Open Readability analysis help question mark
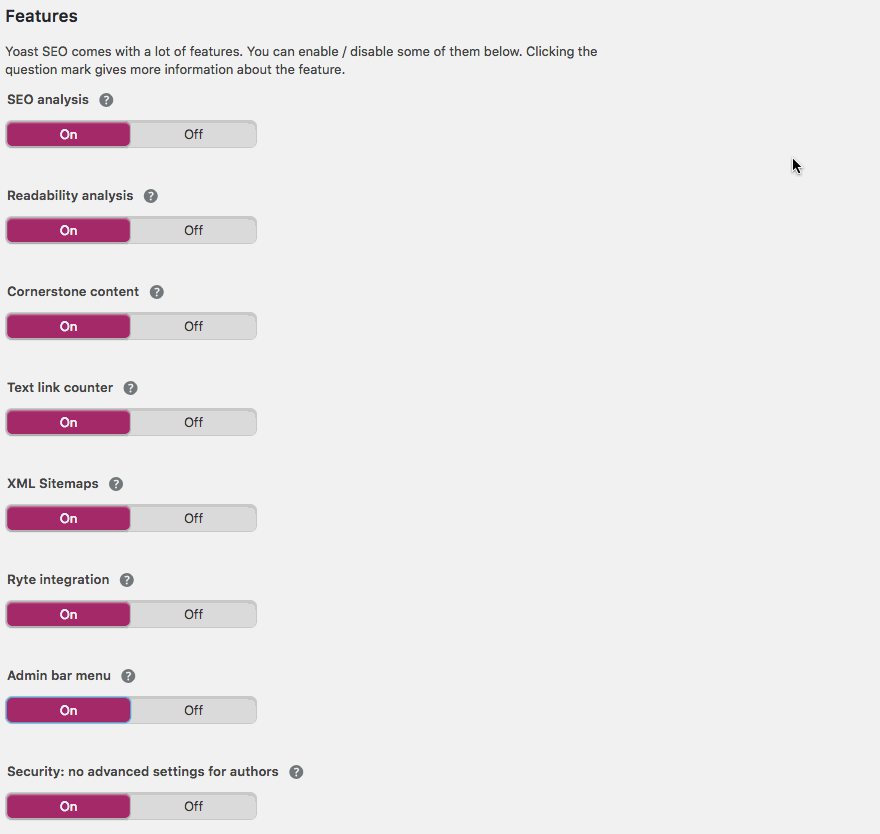This screenshot has width=880, height=834. (151, 196)
